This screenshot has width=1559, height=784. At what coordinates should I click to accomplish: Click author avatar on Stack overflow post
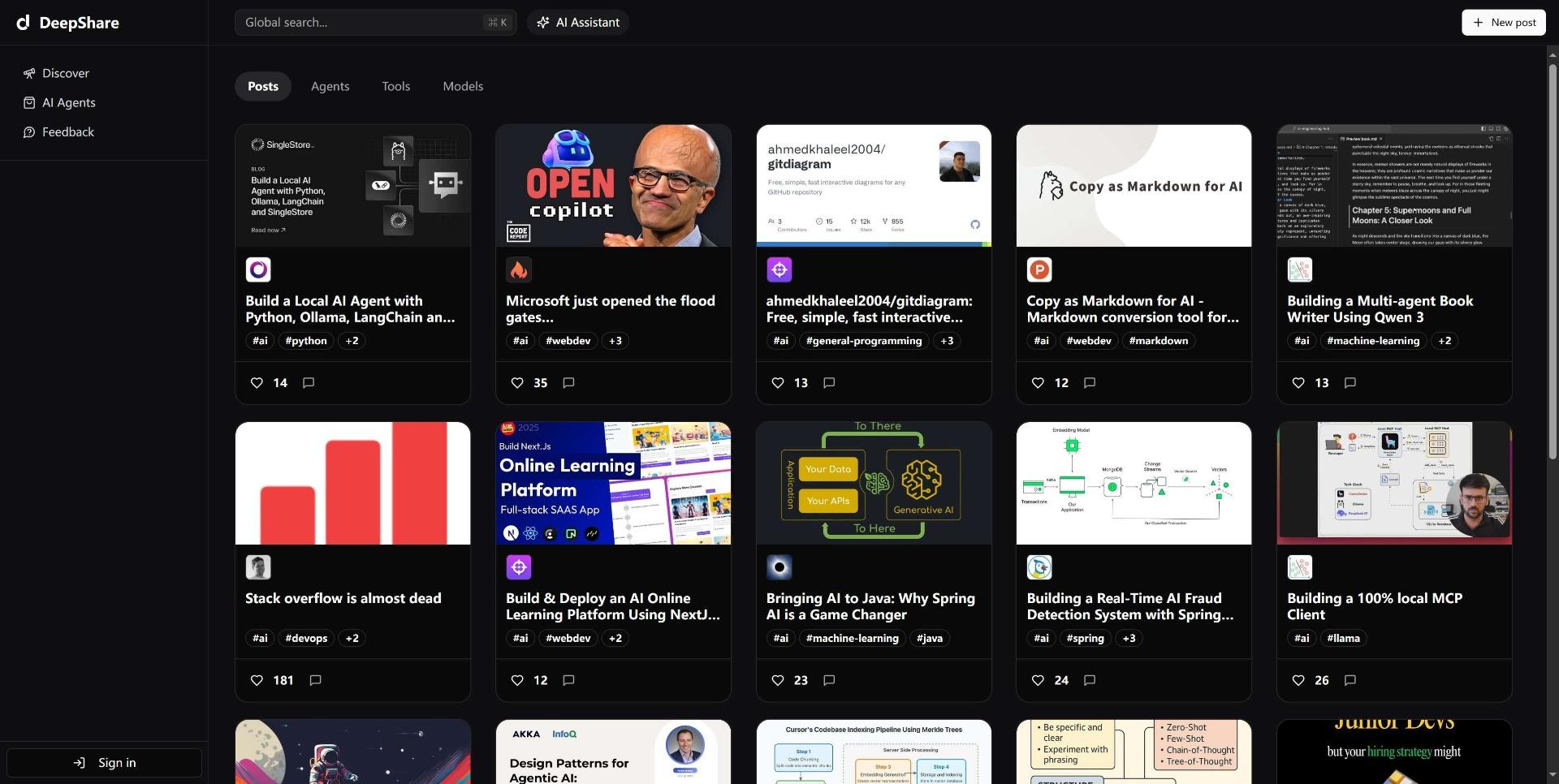tap(258, 567)
